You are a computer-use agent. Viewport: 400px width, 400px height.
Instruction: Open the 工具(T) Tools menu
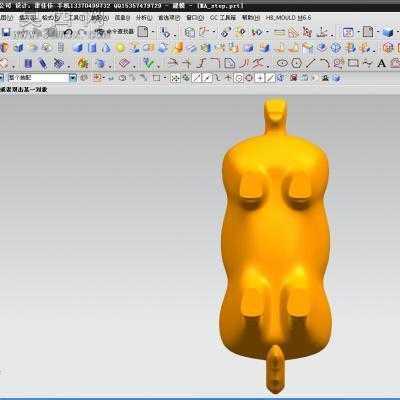77,18
